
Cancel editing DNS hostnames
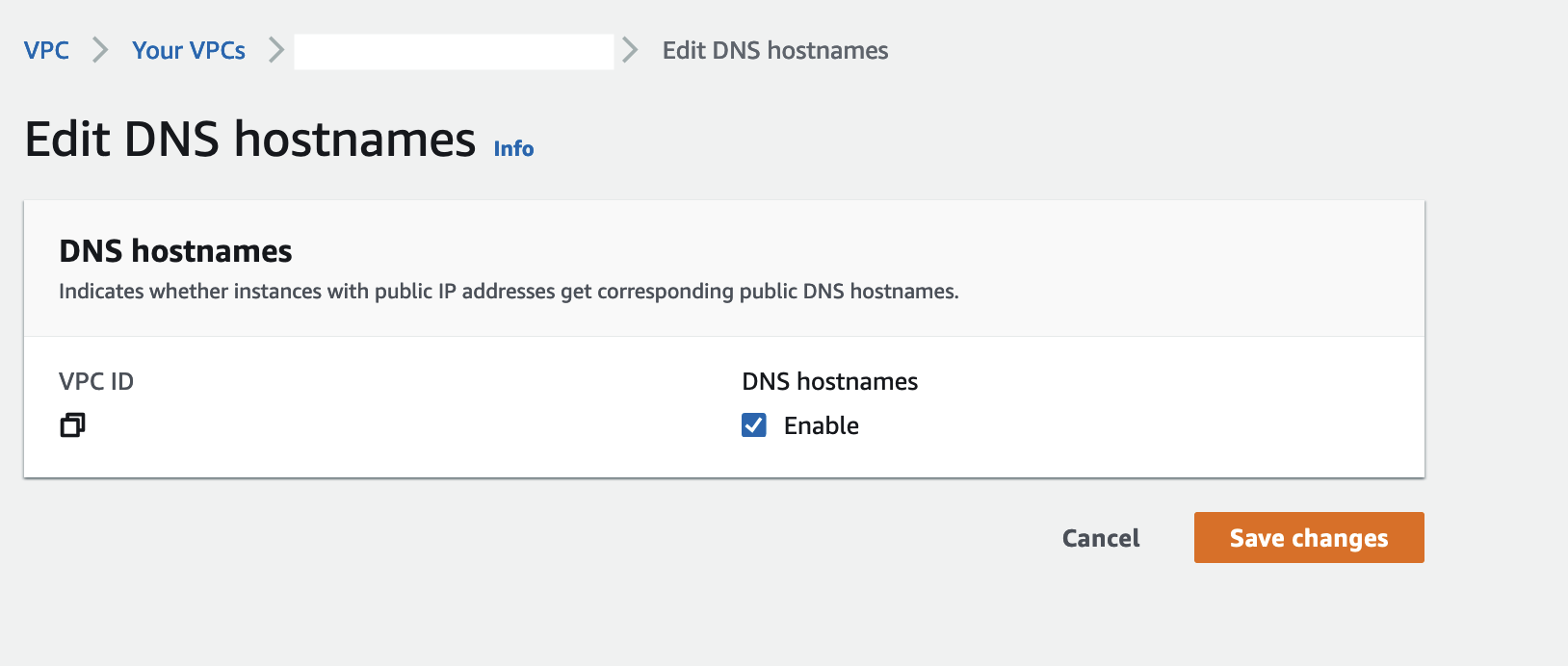pyautogui.click(x=1100, y=538)
